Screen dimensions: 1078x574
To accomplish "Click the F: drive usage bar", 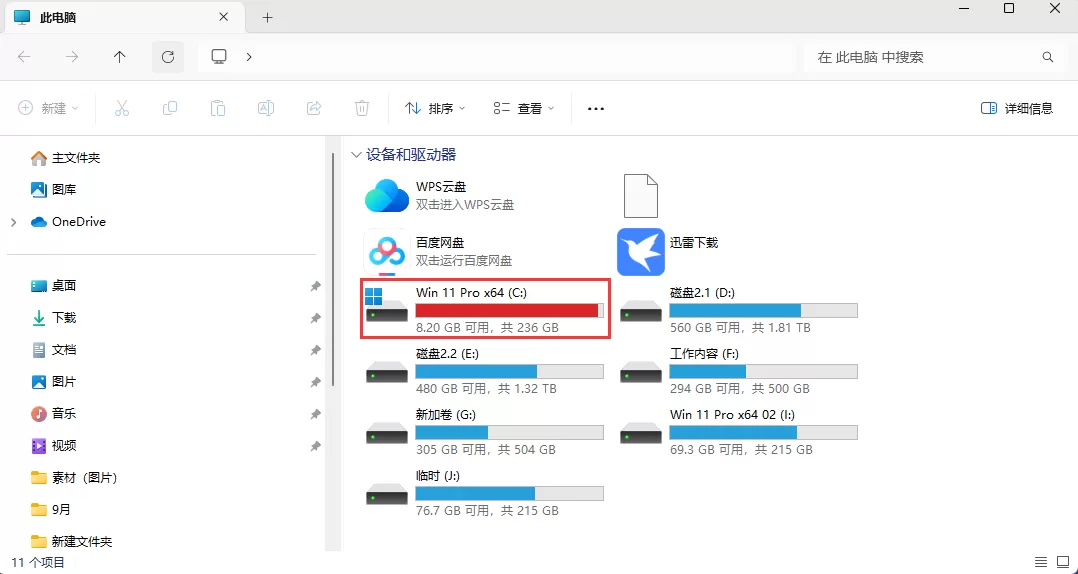I will tap(763, 372).
